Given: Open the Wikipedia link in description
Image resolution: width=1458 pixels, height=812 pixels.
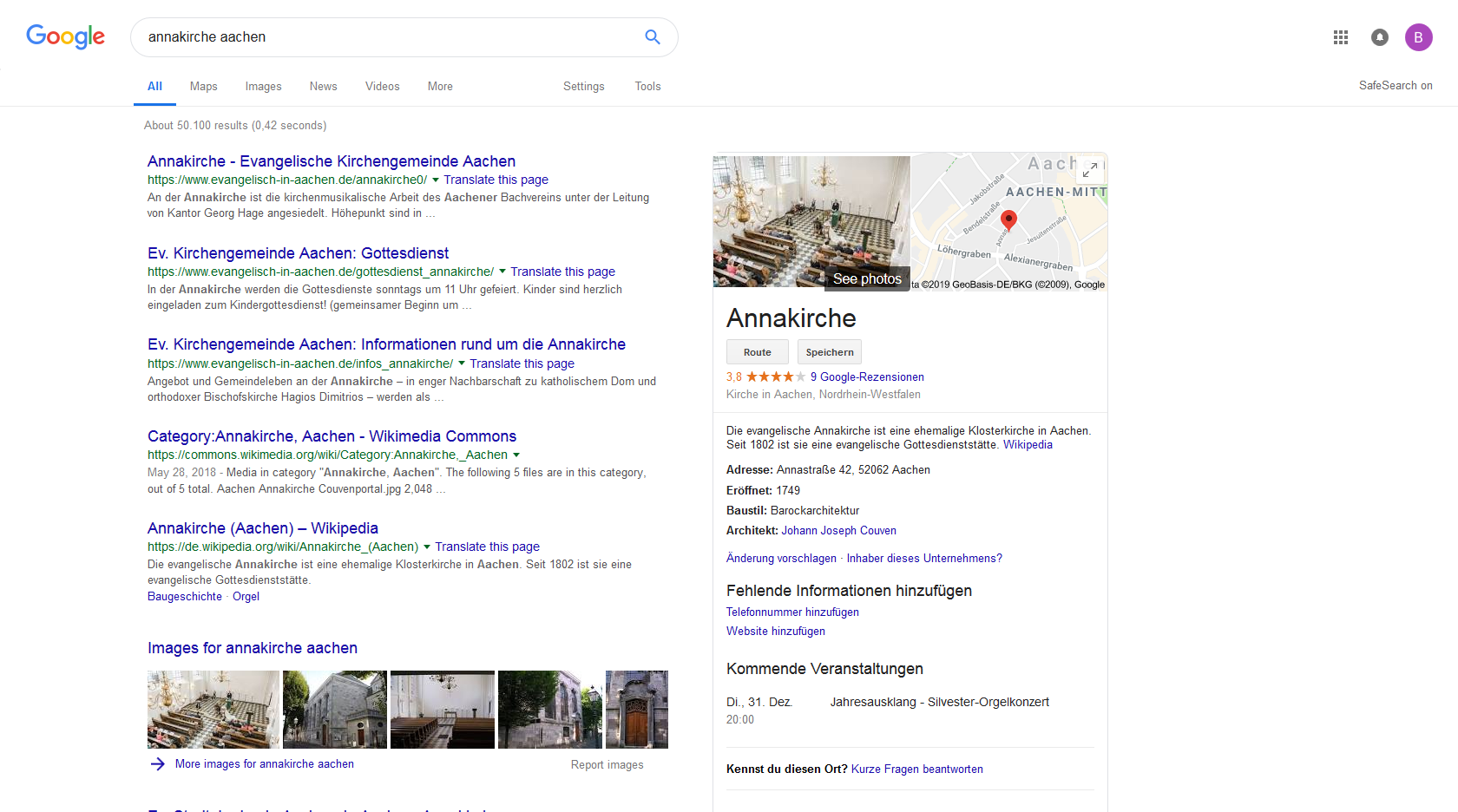Looking at the screenshot, I should 1028,444.
